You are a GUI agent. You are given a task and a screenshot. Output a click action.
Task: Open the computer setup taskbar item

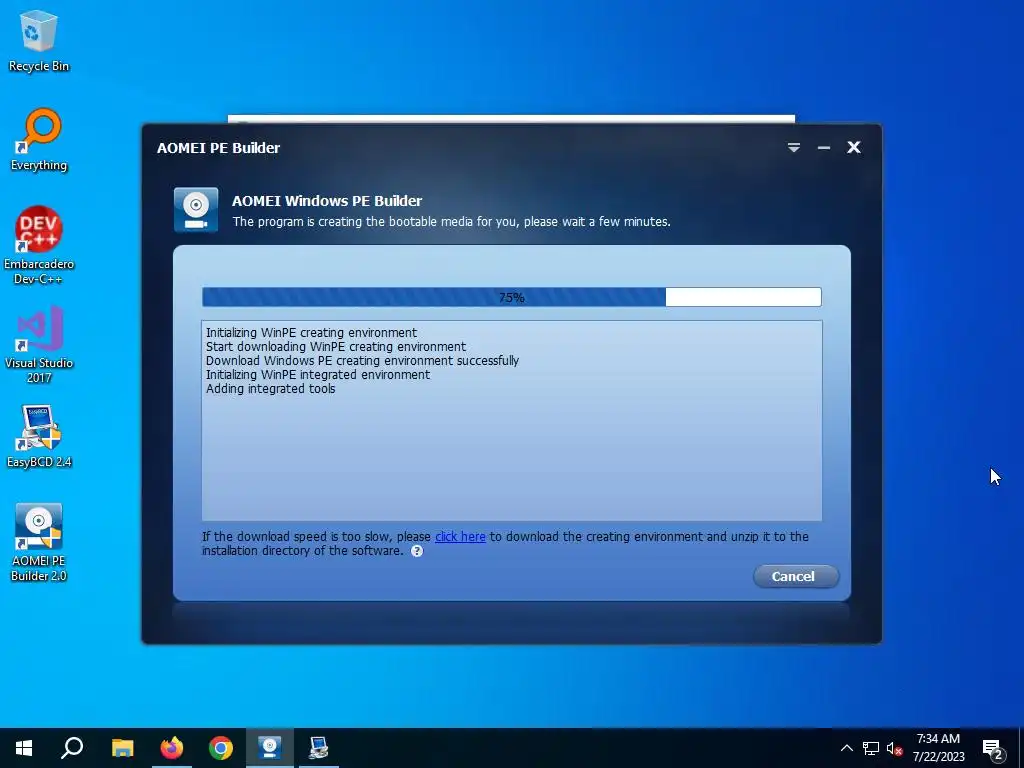(x=319, y=748)
